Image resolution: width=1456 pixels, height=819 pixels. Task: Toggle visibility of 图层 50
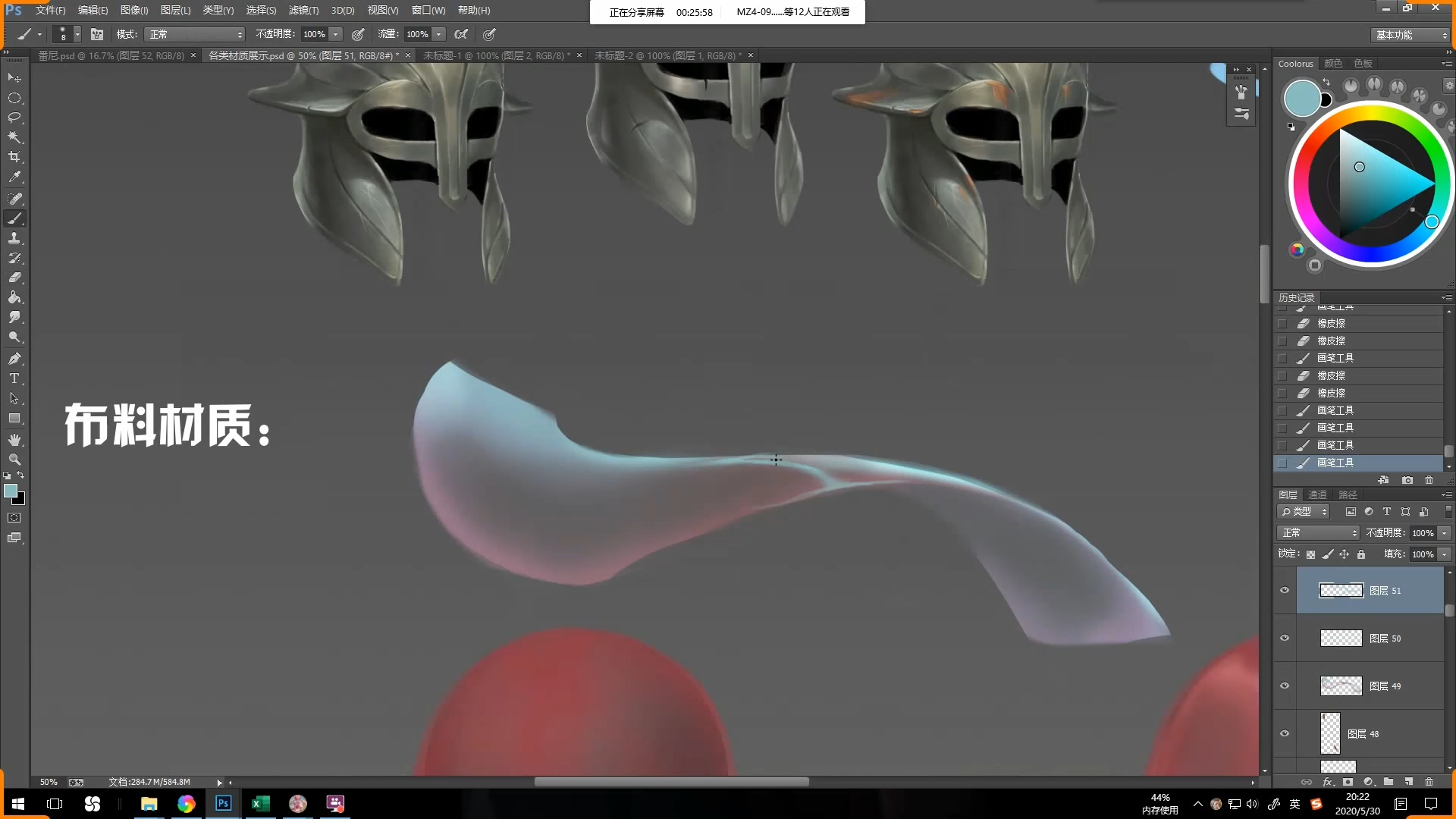[1285, 639]
